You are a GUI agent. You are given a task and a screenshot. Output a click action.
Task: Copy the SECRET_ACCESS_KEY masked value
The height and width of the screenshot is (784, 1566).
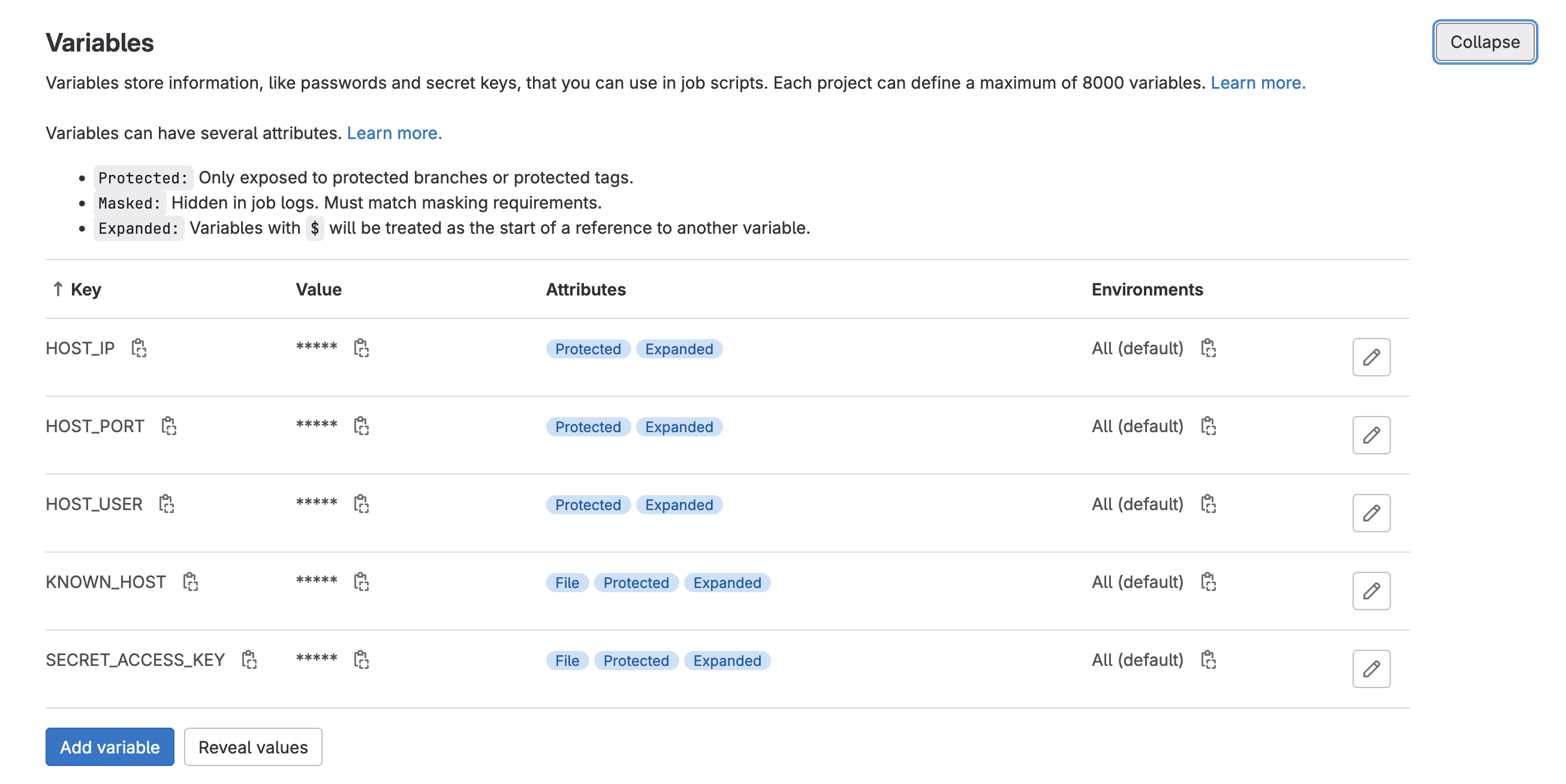[x=361, y=659]
